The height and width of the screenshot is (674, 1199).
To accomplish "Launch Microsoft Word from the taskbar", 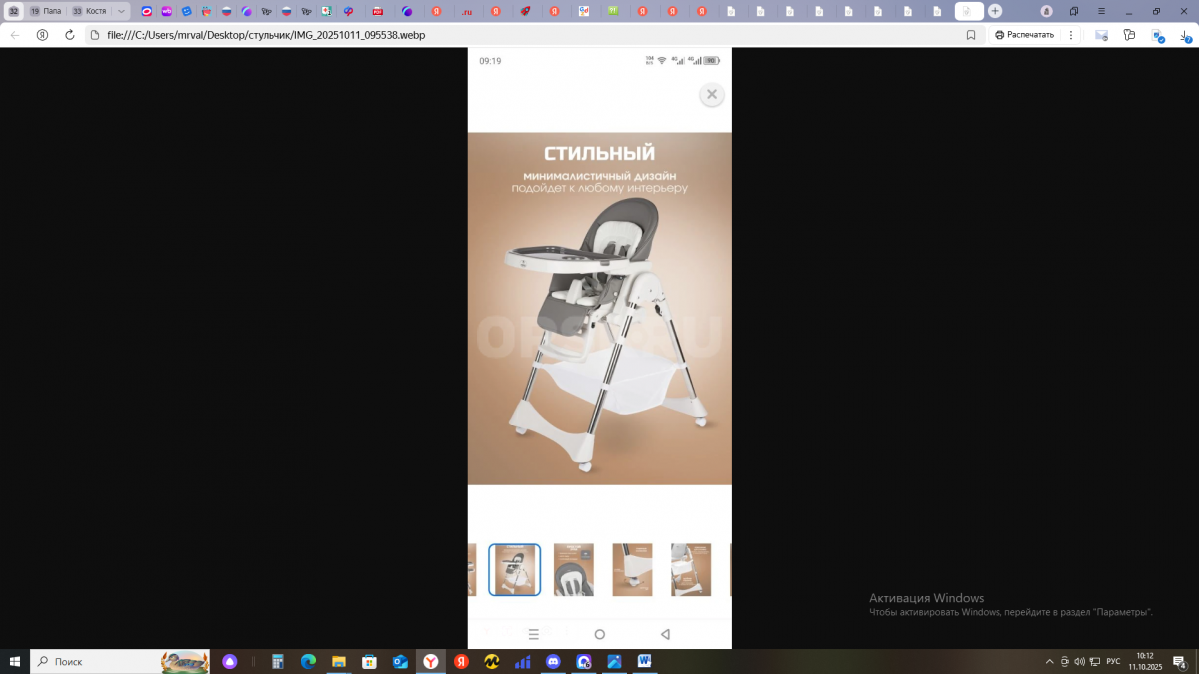I will click(x=644, y=662).
